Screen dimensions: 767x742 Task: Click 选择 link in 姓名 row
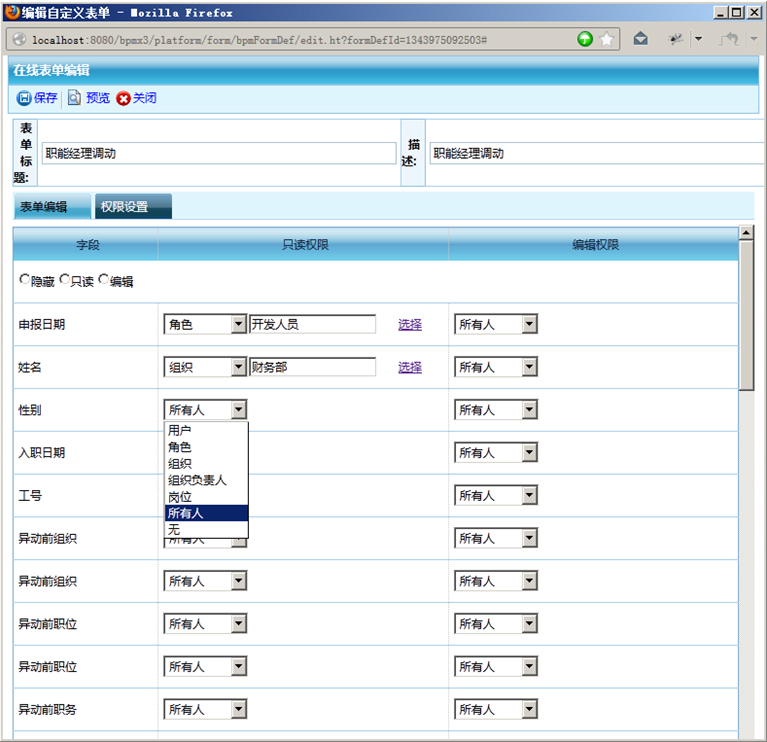(410, 367)
